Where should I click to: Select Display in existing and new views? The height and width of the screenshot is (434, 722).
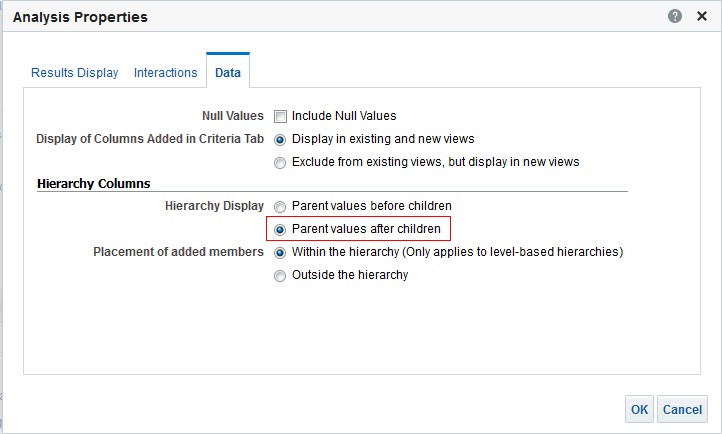click(x=281, y=139)
